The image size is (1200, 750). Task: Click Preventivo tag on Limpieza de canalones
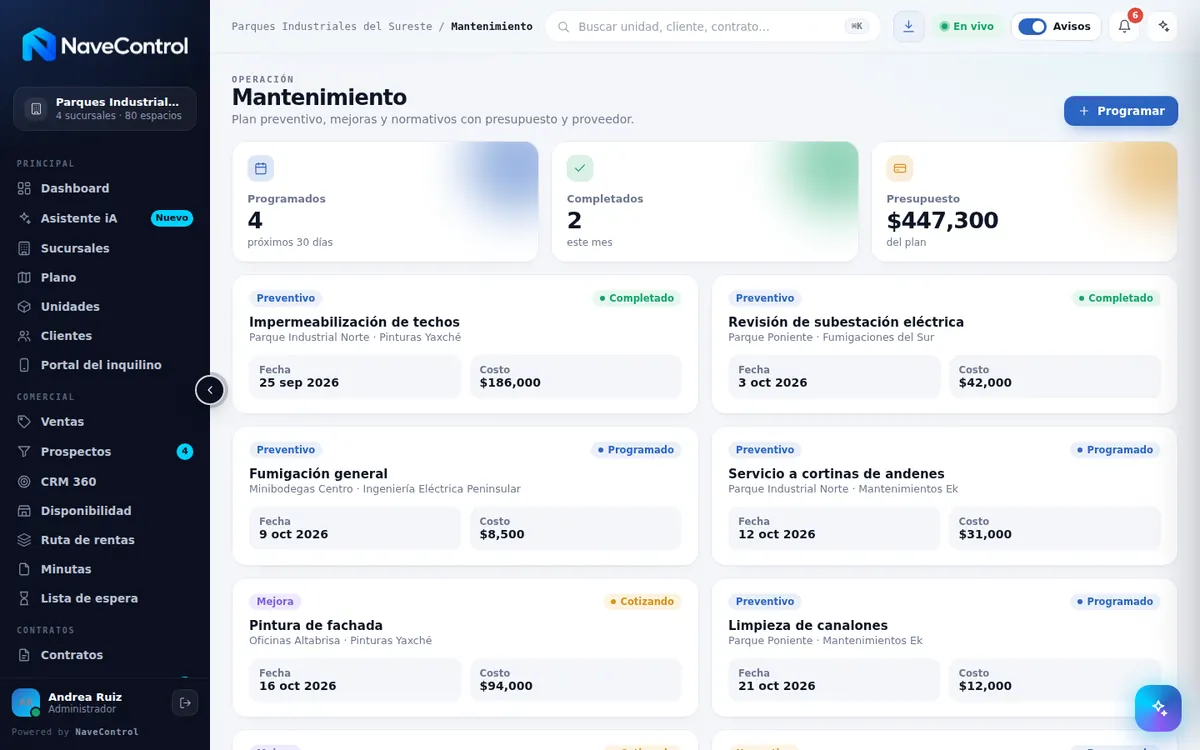[765, 602]
